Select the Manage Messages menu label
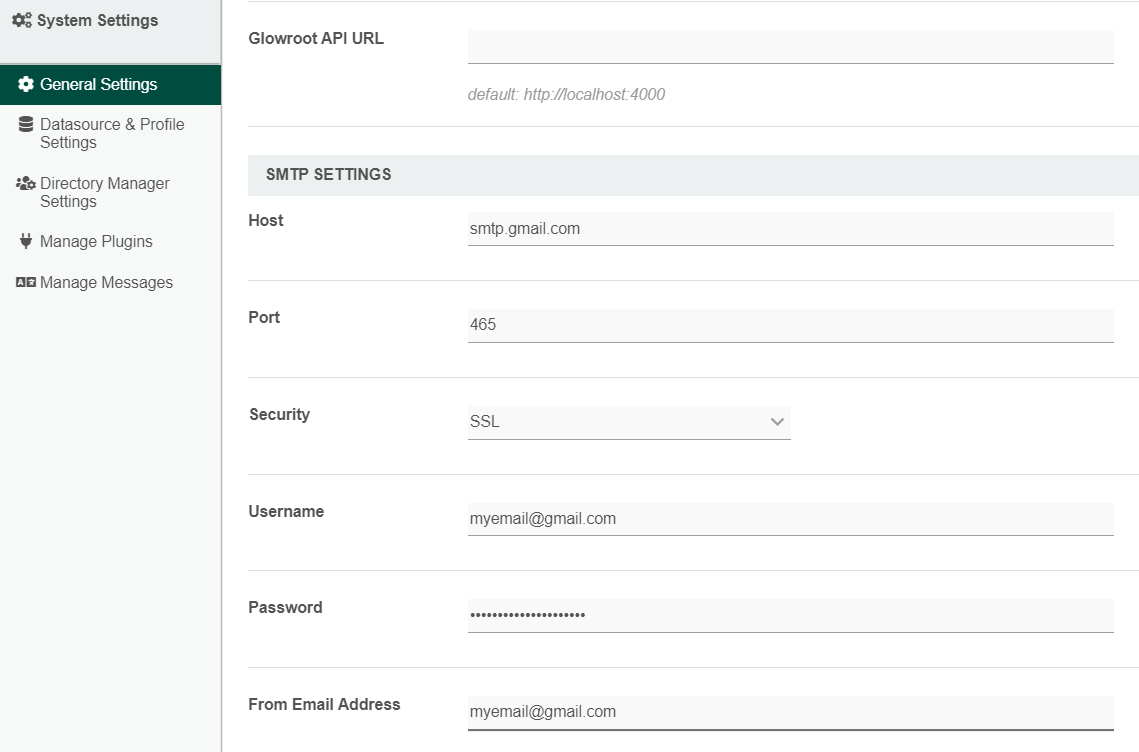 [106, 283]
